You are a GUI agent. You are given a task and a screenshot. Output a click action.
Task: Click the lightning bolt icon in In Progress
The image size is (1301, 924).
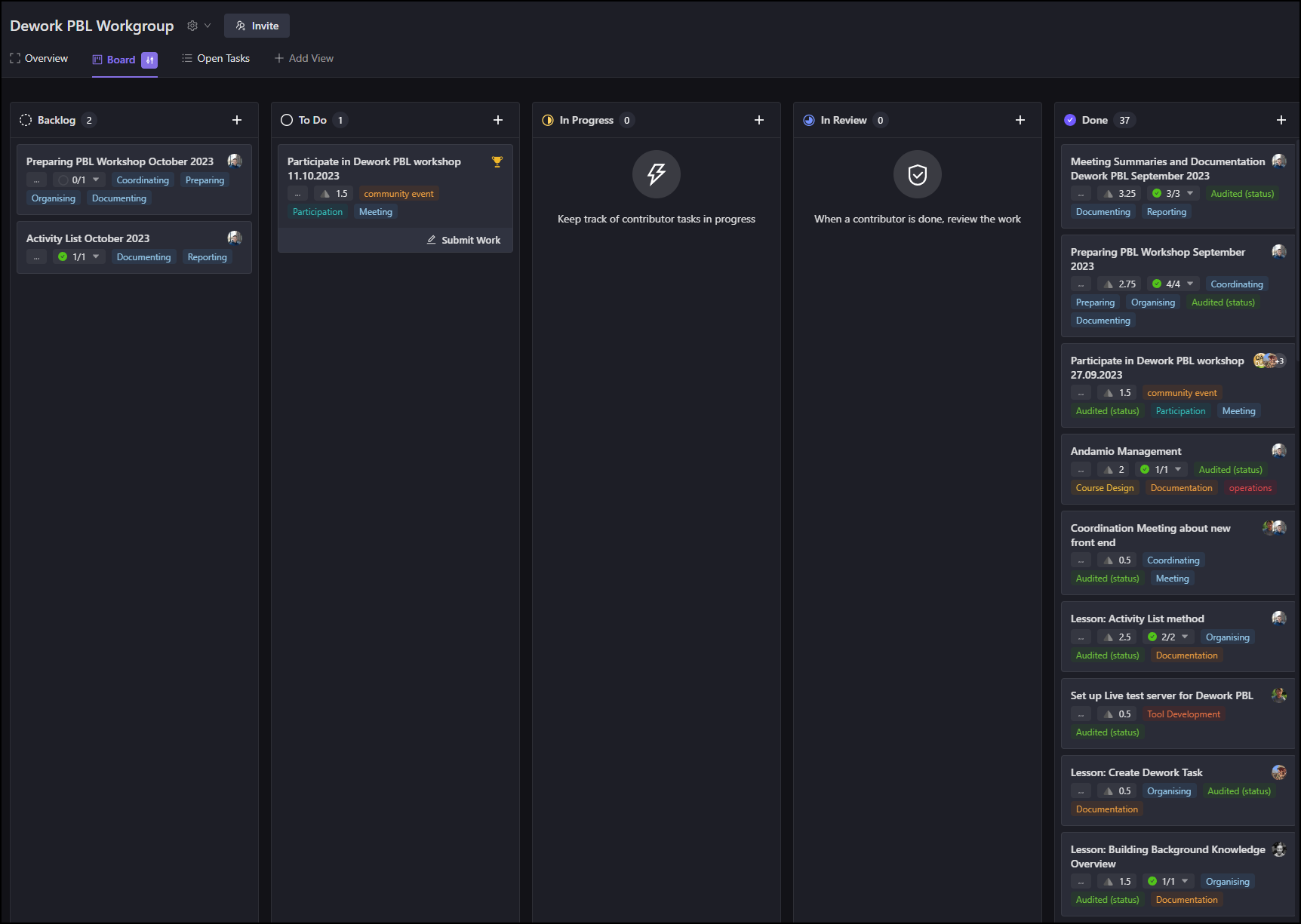click(657, 174)
